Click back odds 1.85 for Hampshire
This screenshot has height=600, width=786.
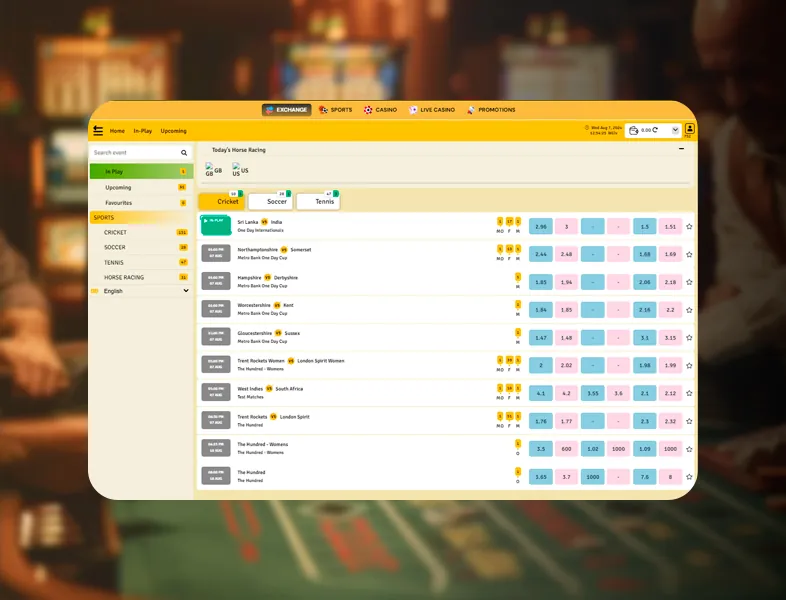[541, 282]
